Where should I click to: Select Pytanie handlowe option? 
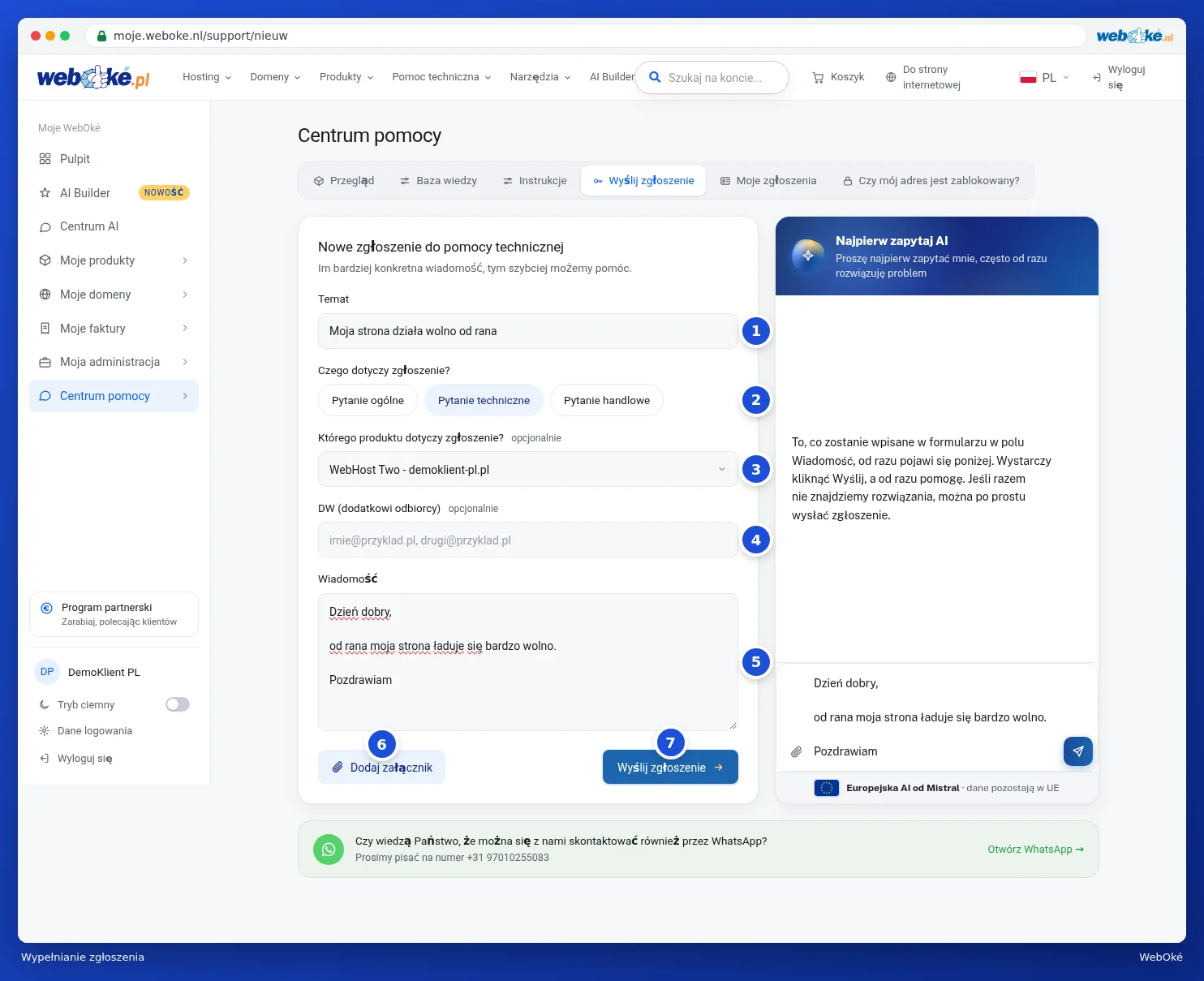[607, 400]
